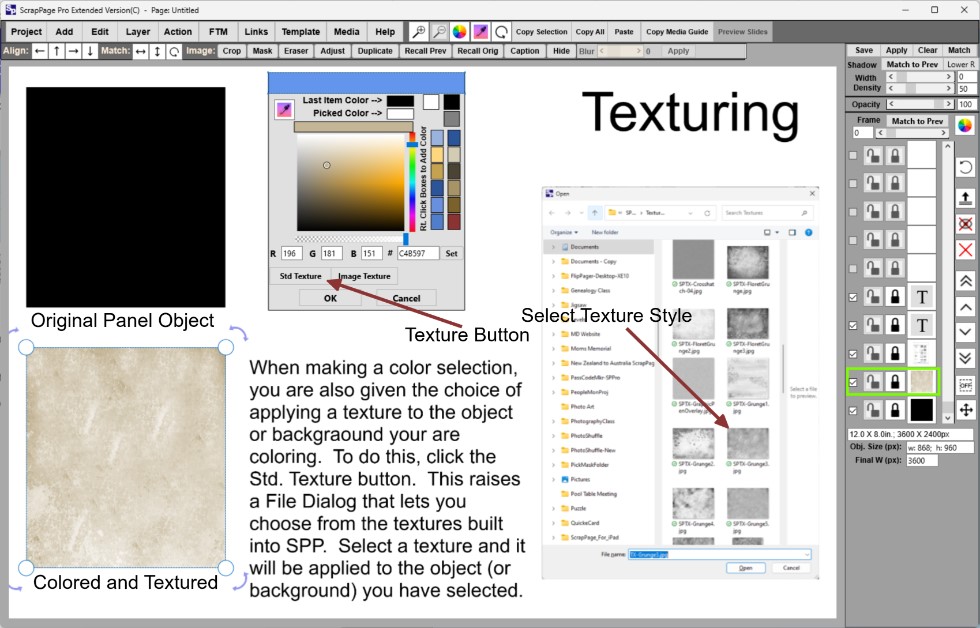Click the zoom out magnifier icon
Screen dimensions: 980x628
[439, 32]
